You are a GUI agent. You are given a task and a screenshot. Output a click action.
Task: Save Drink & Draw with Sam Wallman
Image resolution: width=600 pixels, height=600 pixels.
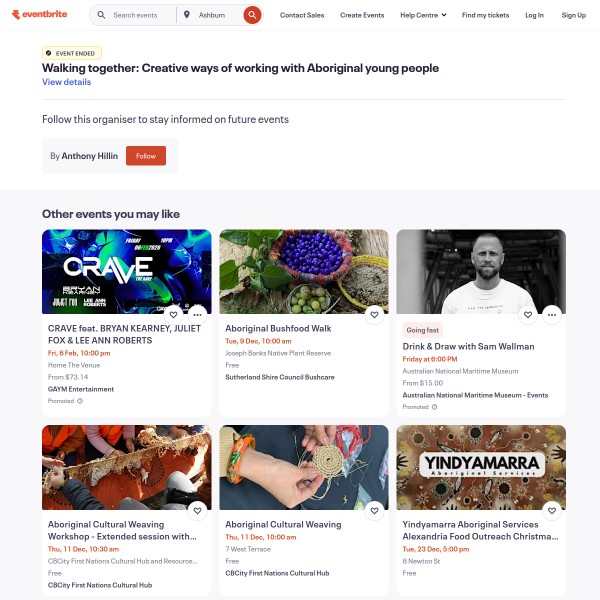tap(528, 315)
